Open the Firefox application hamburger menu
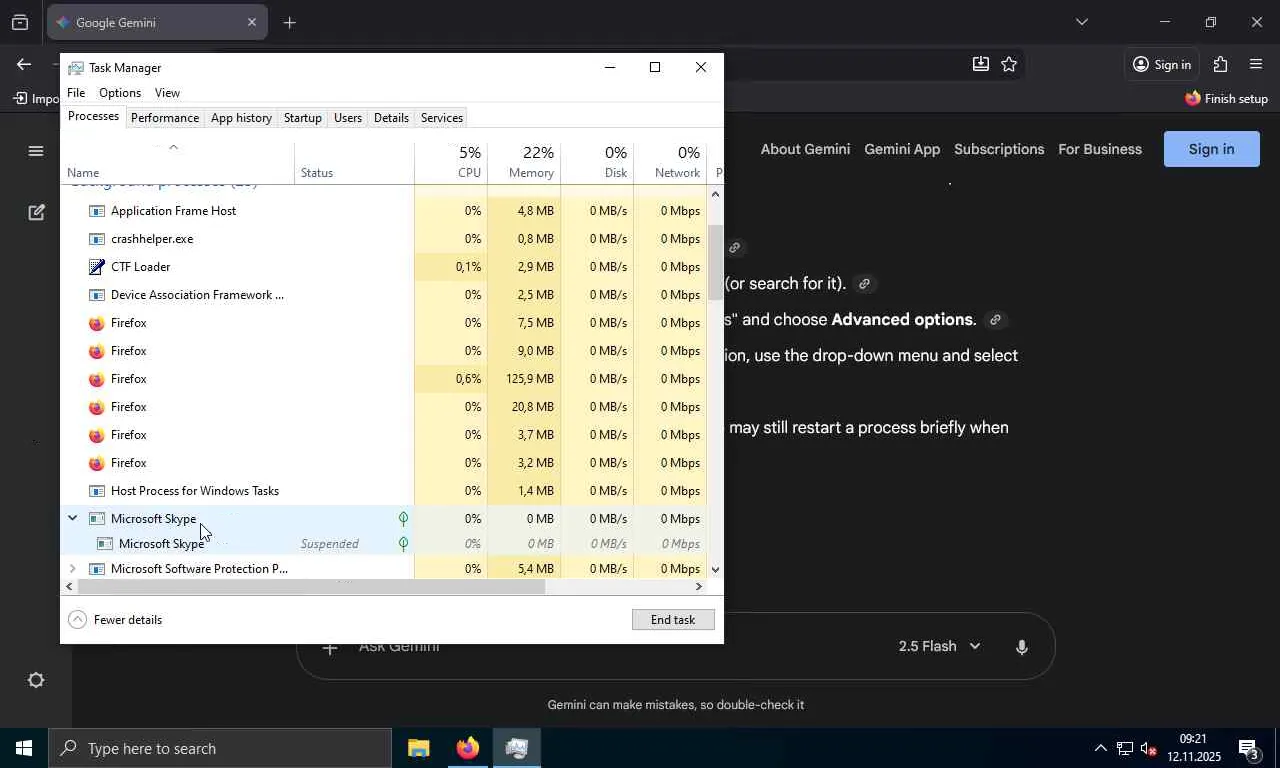The image size is (1280, 768). coord(1256,64)
